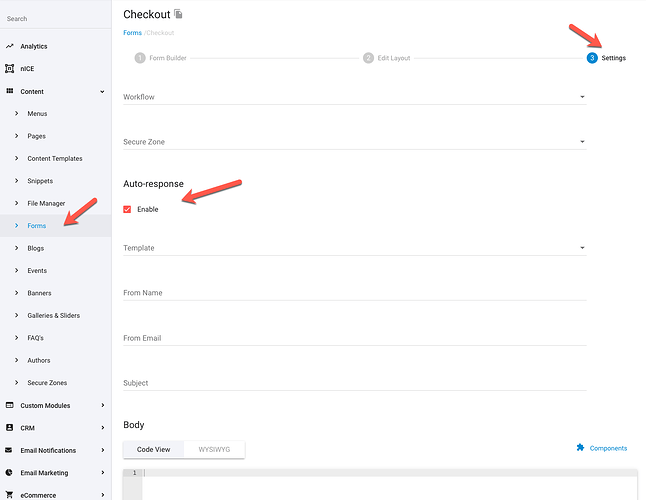Open Banners in the sidebar
646x500 pixels.
click(x=39, y=293)
